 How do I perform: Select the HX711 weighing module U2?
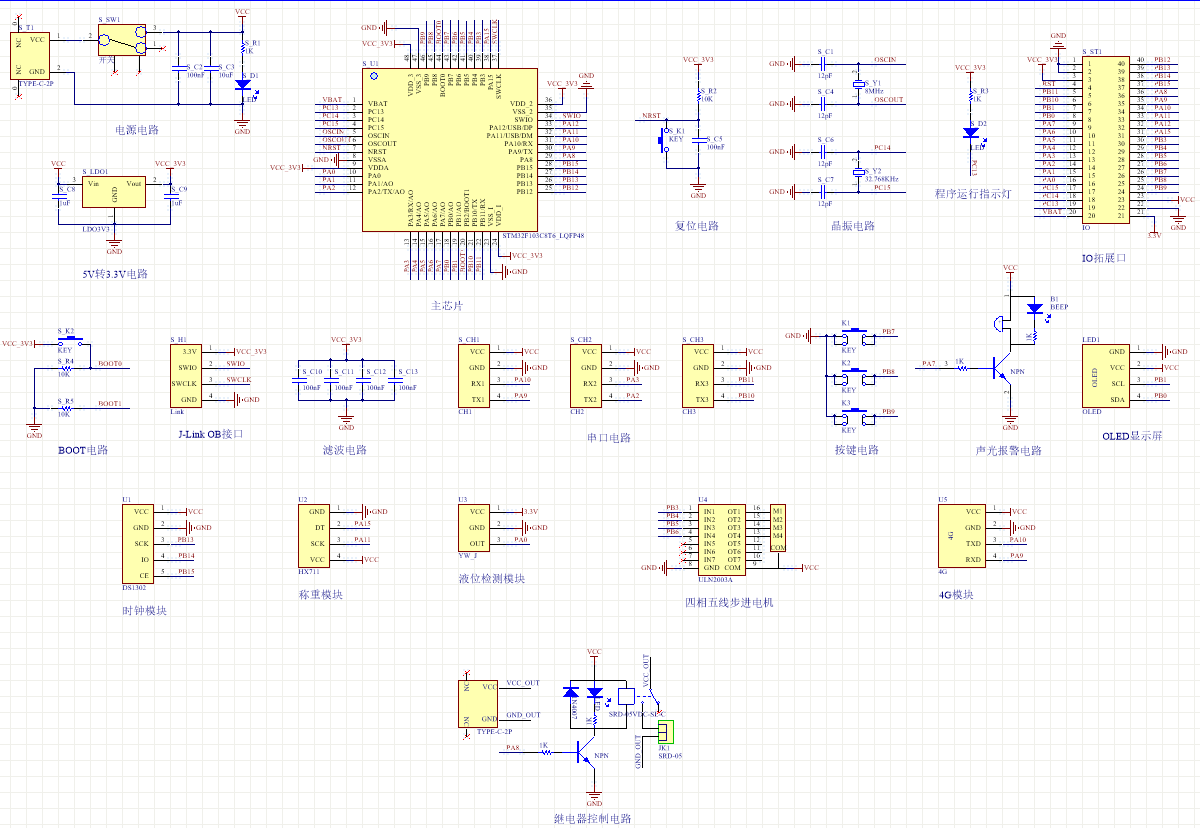pos(313,535)
